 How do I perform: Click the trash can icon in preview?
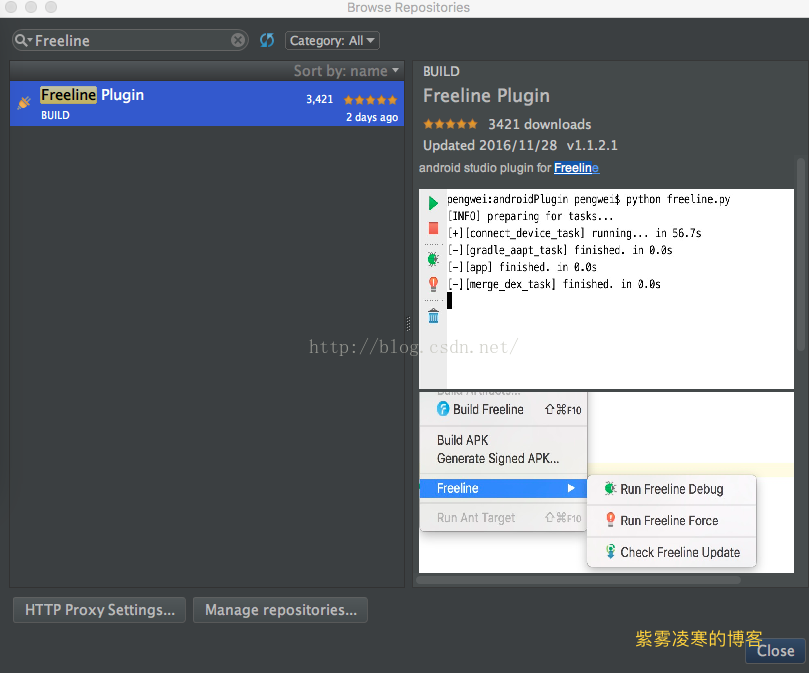coord(433,315)
